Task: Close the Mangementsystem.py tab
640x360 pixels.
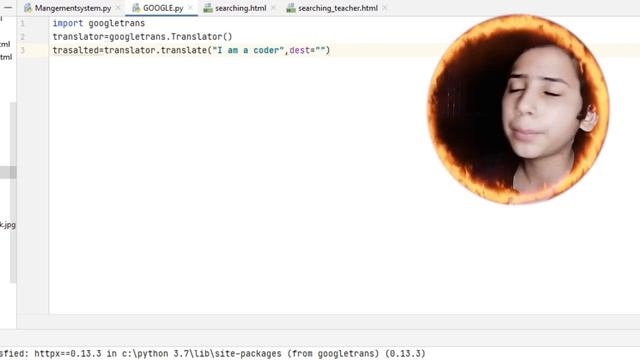Action: coord(118,8)
